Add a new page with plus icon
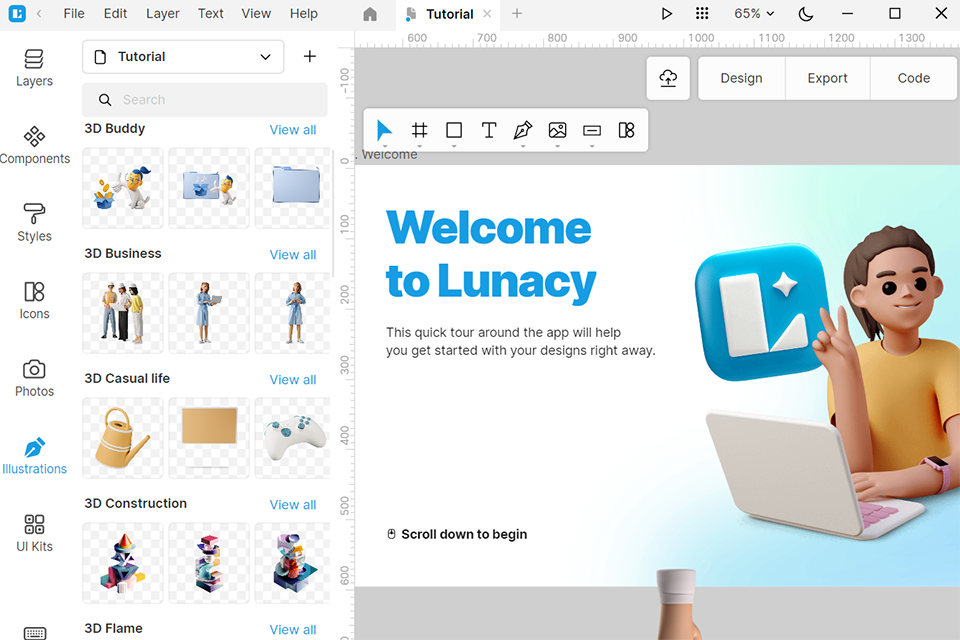 coord(310,56)
